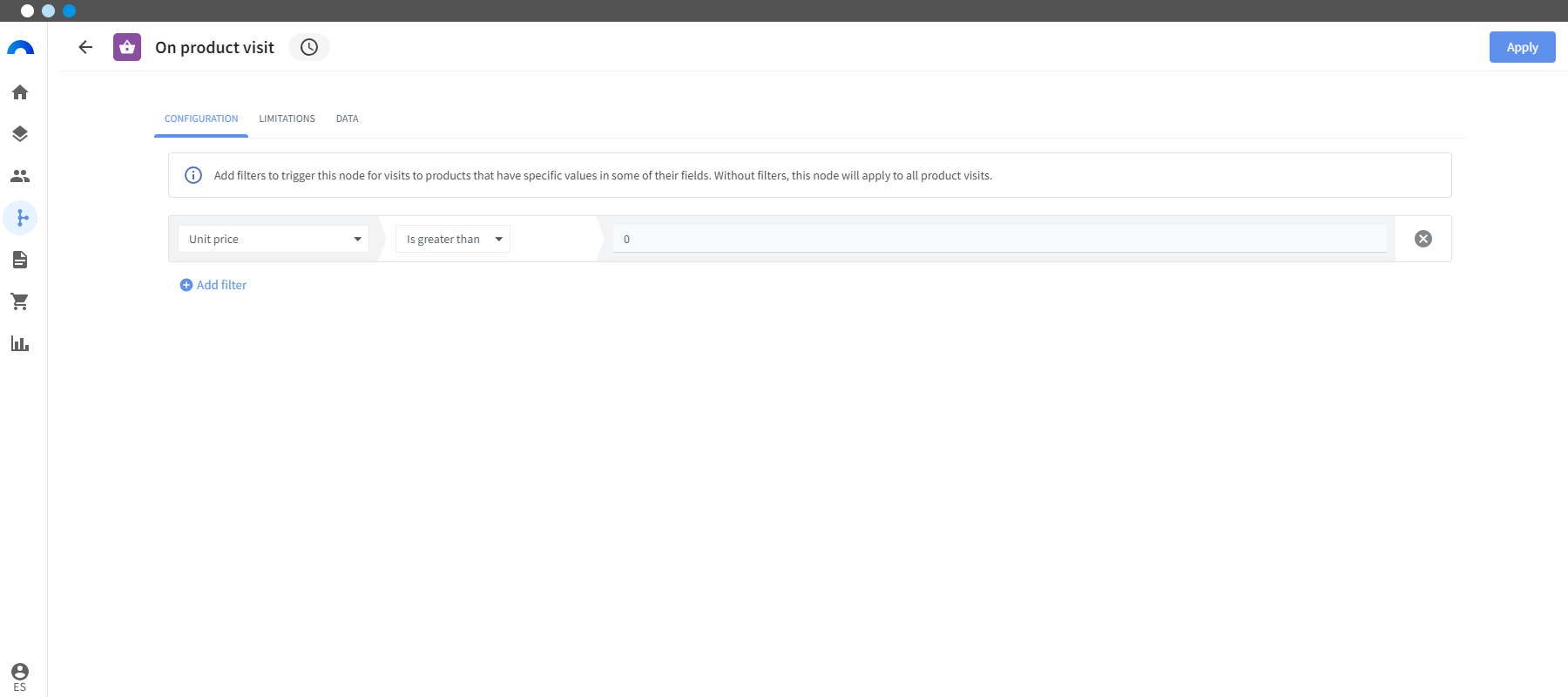Open the user account icon labeled ES
The image size is (1568, 697).
(x=20, y=677)
